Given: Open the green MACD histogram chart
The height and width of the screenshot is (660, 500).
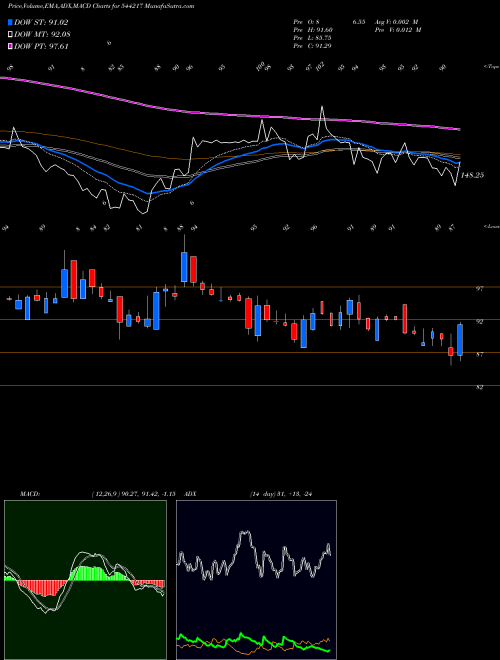Looking at the screenshot, I should tap(85, 580).
